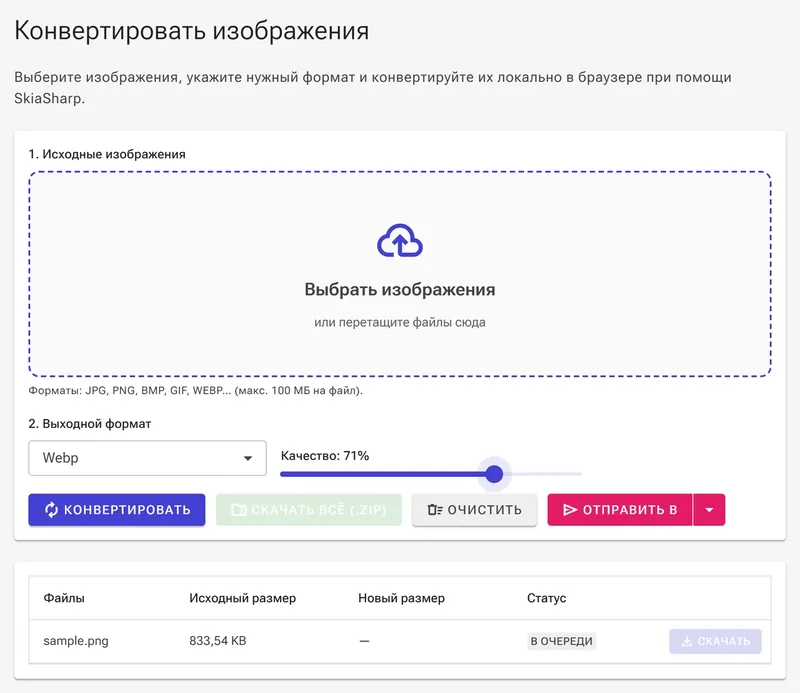Click the Конвертировать изображения page title
Image resolution: width=800 pixels, height=693 pixels.
tap(191, 31)
